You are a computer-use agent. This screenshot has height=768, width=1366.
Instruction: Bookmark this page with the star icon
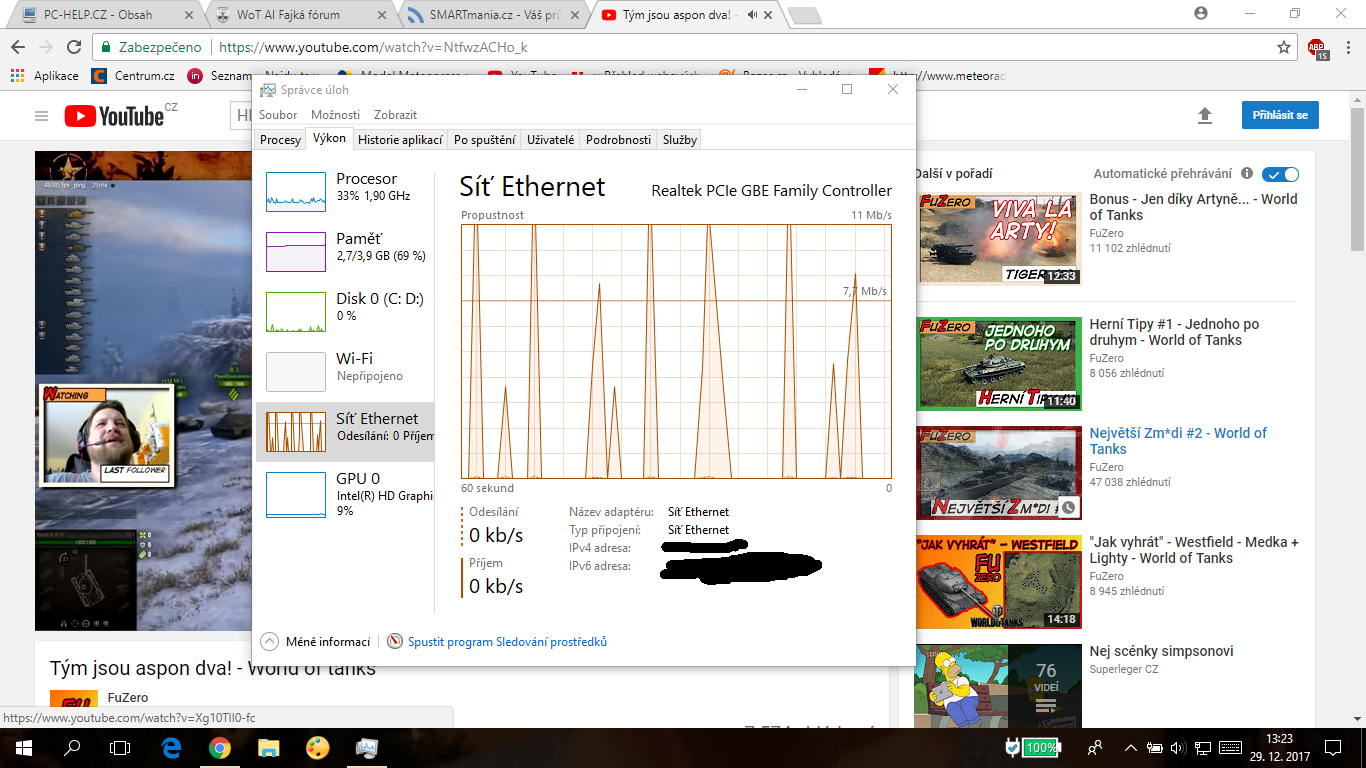click(x=1284, y=47)
